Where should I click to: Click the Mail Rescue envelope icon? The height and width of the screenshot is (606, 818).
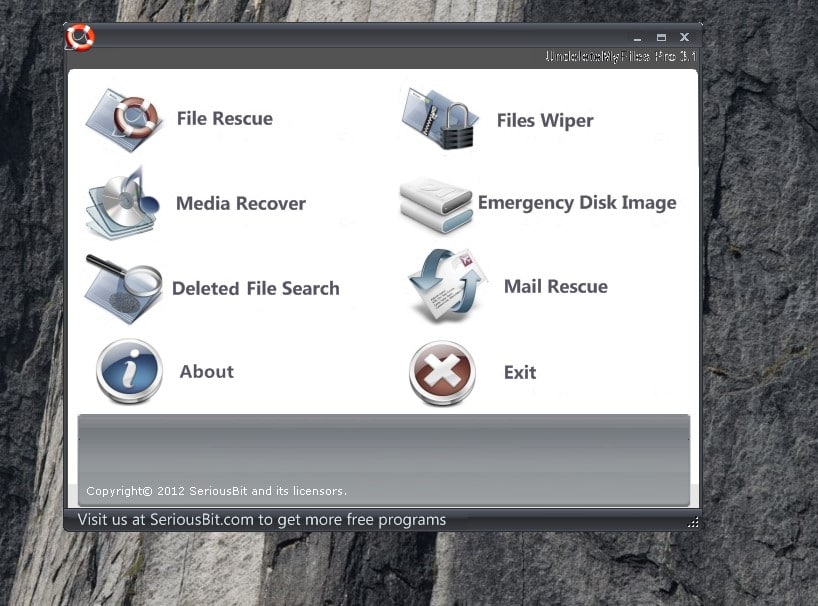click(x=447, y=287)
